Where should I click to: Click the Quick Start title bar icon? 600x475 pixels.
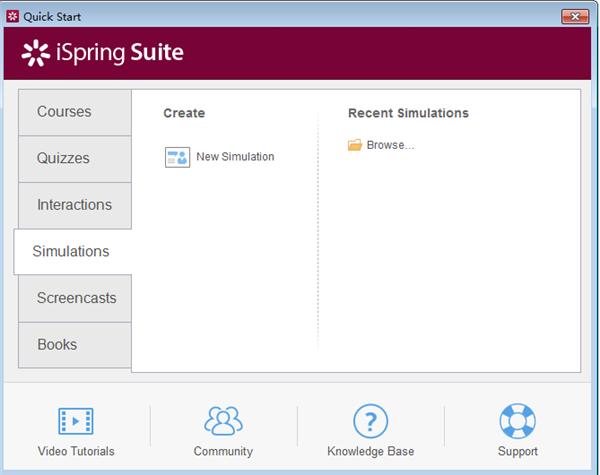[13, 16]
